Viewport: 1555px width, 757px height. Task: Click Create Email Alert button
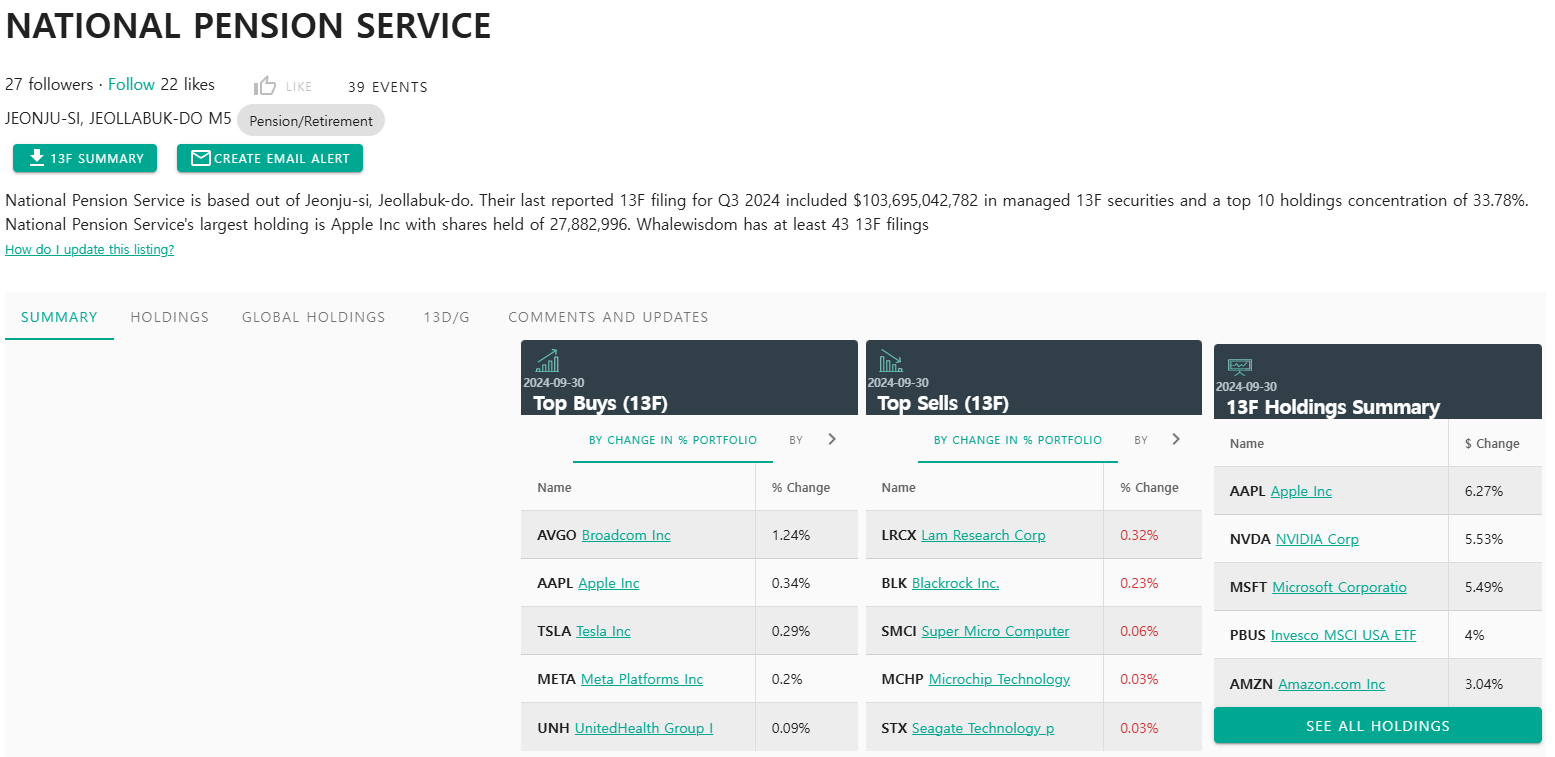click(x=270, y=158)
